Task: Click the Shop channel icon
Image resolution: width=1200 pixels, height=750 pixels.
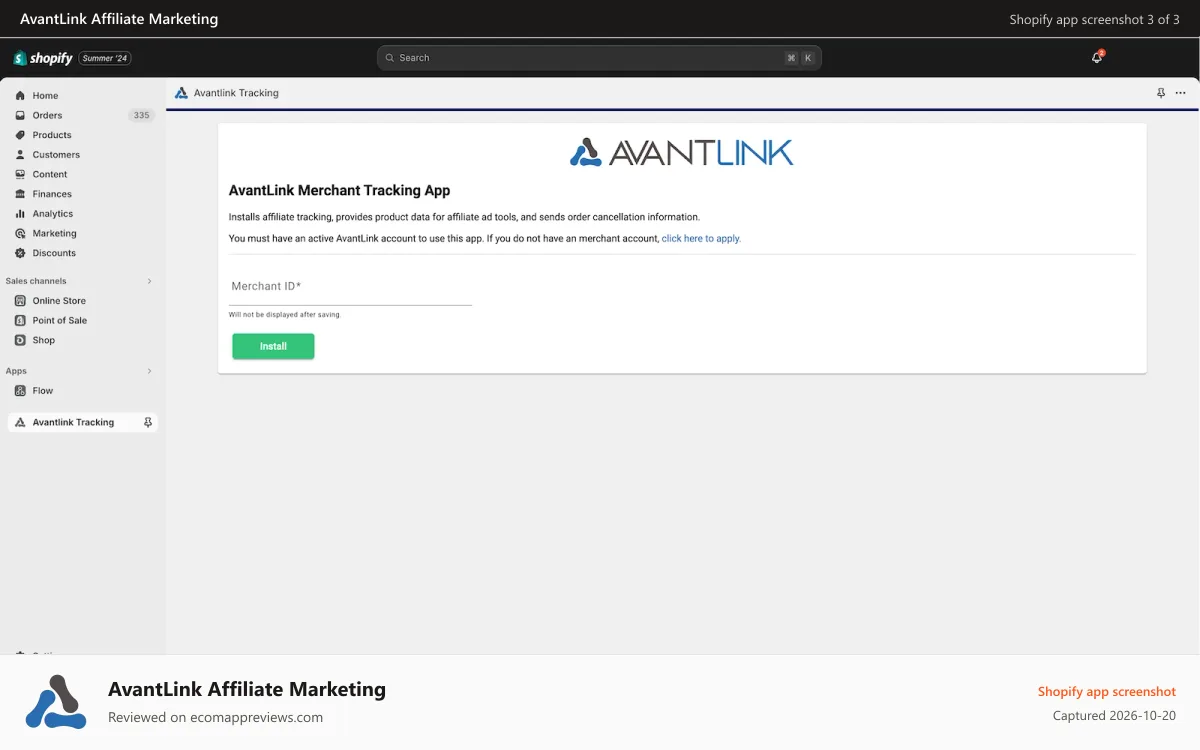Action: (x=20, y=340)
